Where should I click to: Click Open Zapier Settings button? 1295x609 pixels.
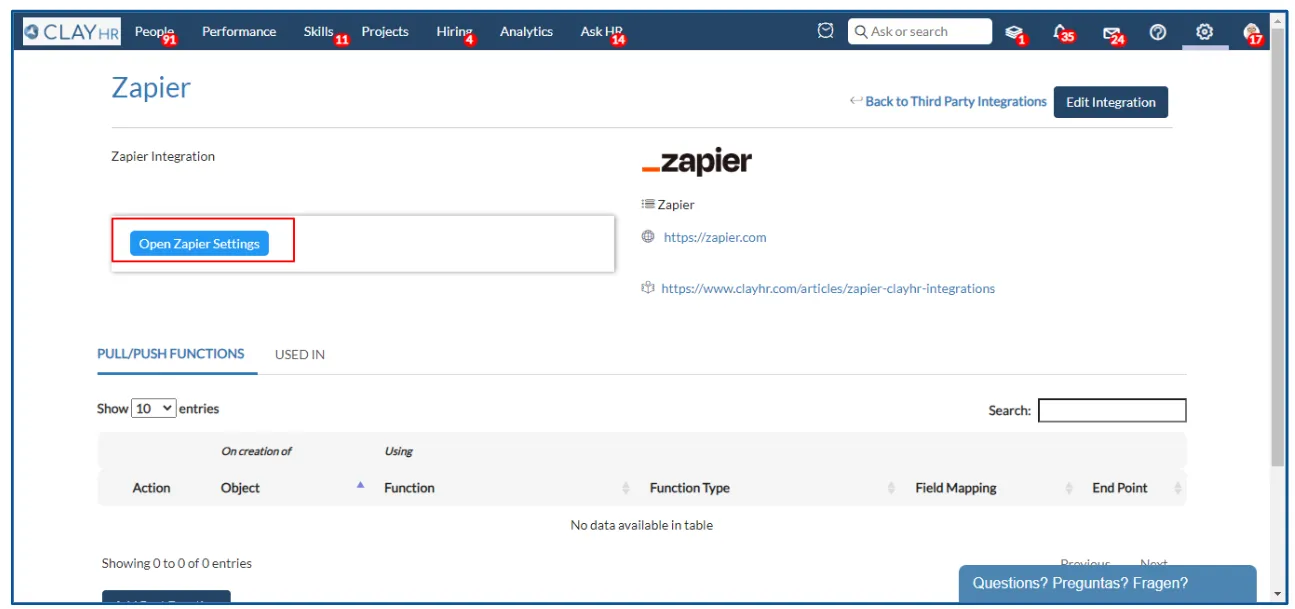pos(199,243)
